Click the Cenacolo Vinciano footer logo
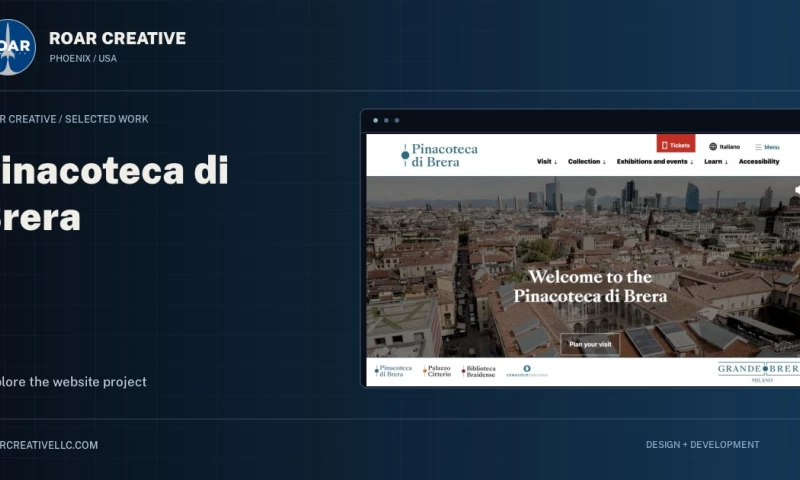This screenshot has height=480, width=800. [x=527, y=371]
